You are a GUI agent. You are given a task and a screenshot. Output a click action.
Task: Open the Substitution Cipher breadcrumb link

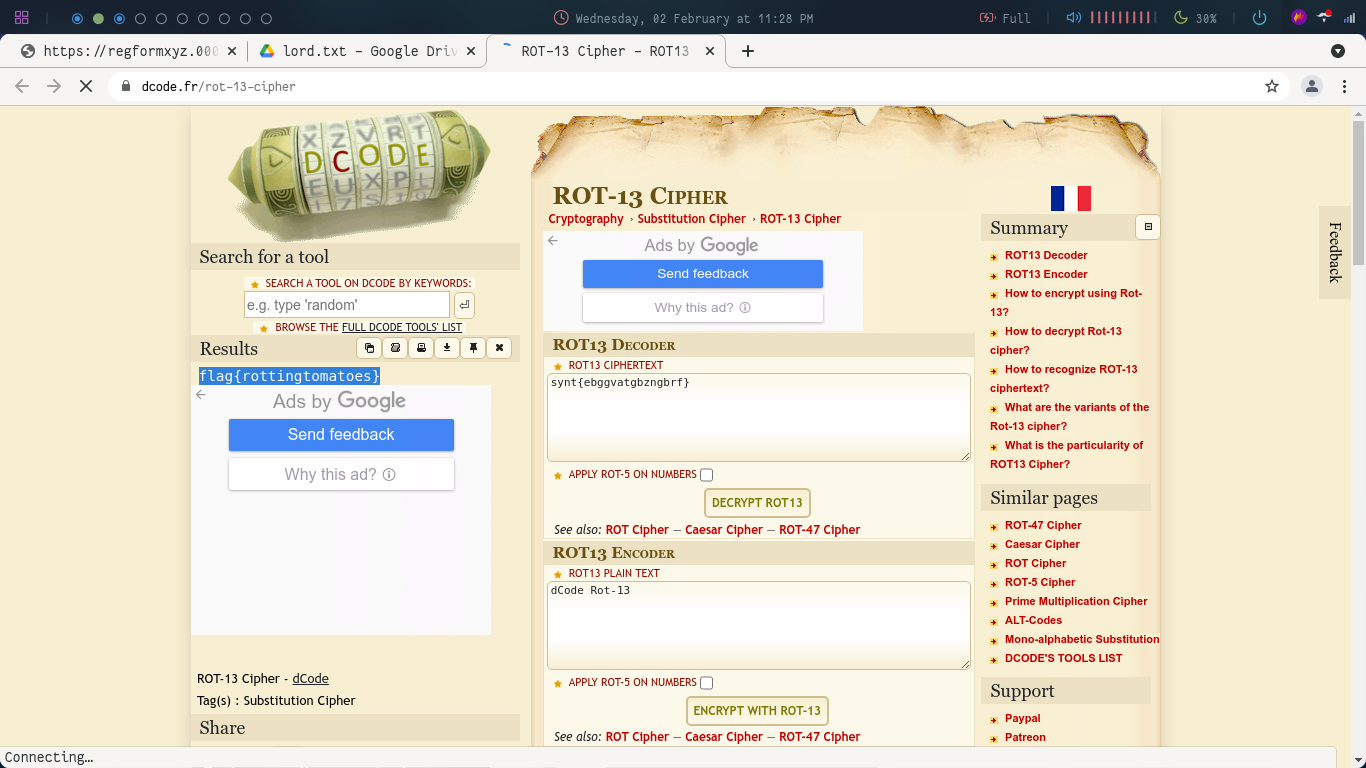692,219
